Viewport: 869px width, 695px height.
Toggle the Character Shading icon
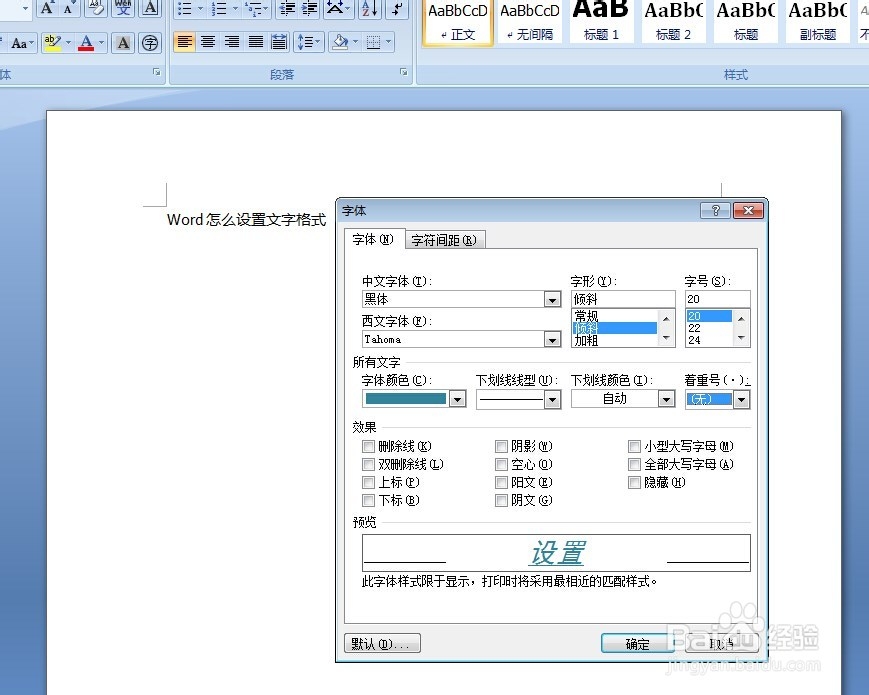click(x=123, y=43)
